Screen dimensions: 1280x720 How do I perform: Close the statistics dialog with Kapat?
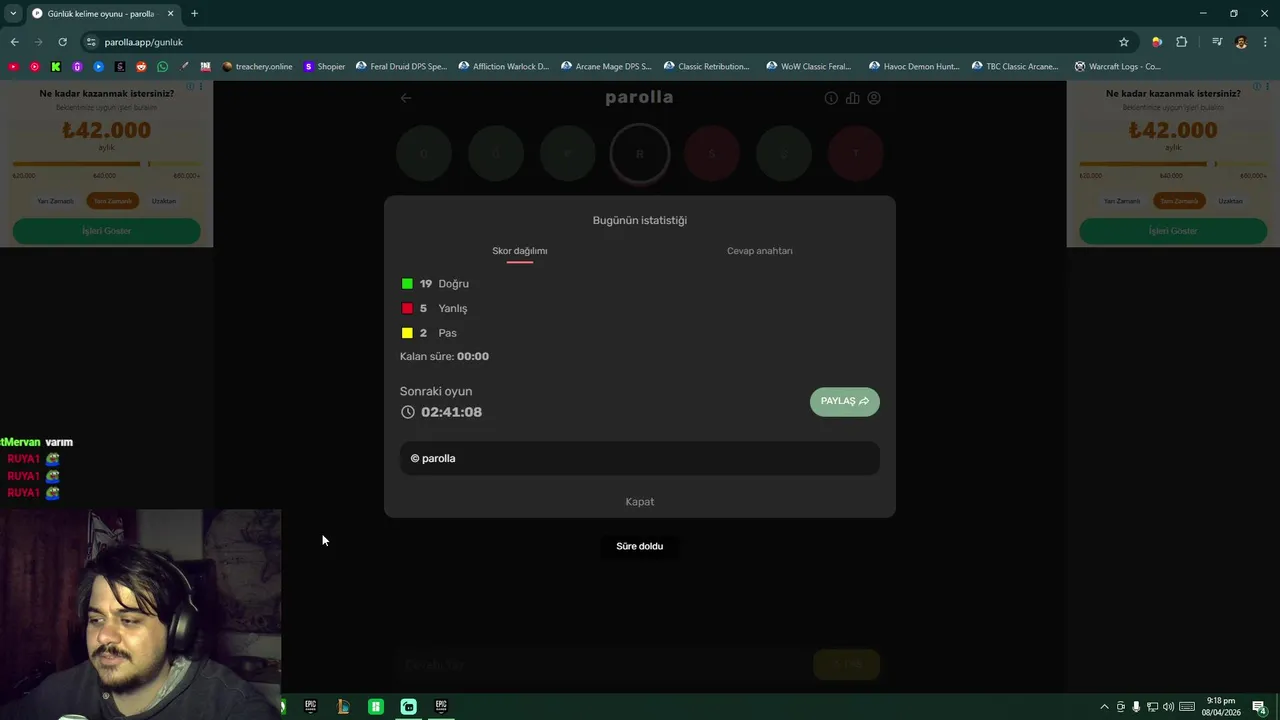pos(640,502)
